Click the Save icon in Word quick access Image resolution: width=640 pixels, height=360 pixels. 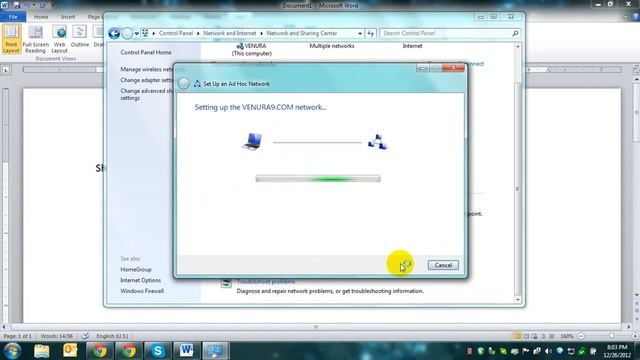17,5
